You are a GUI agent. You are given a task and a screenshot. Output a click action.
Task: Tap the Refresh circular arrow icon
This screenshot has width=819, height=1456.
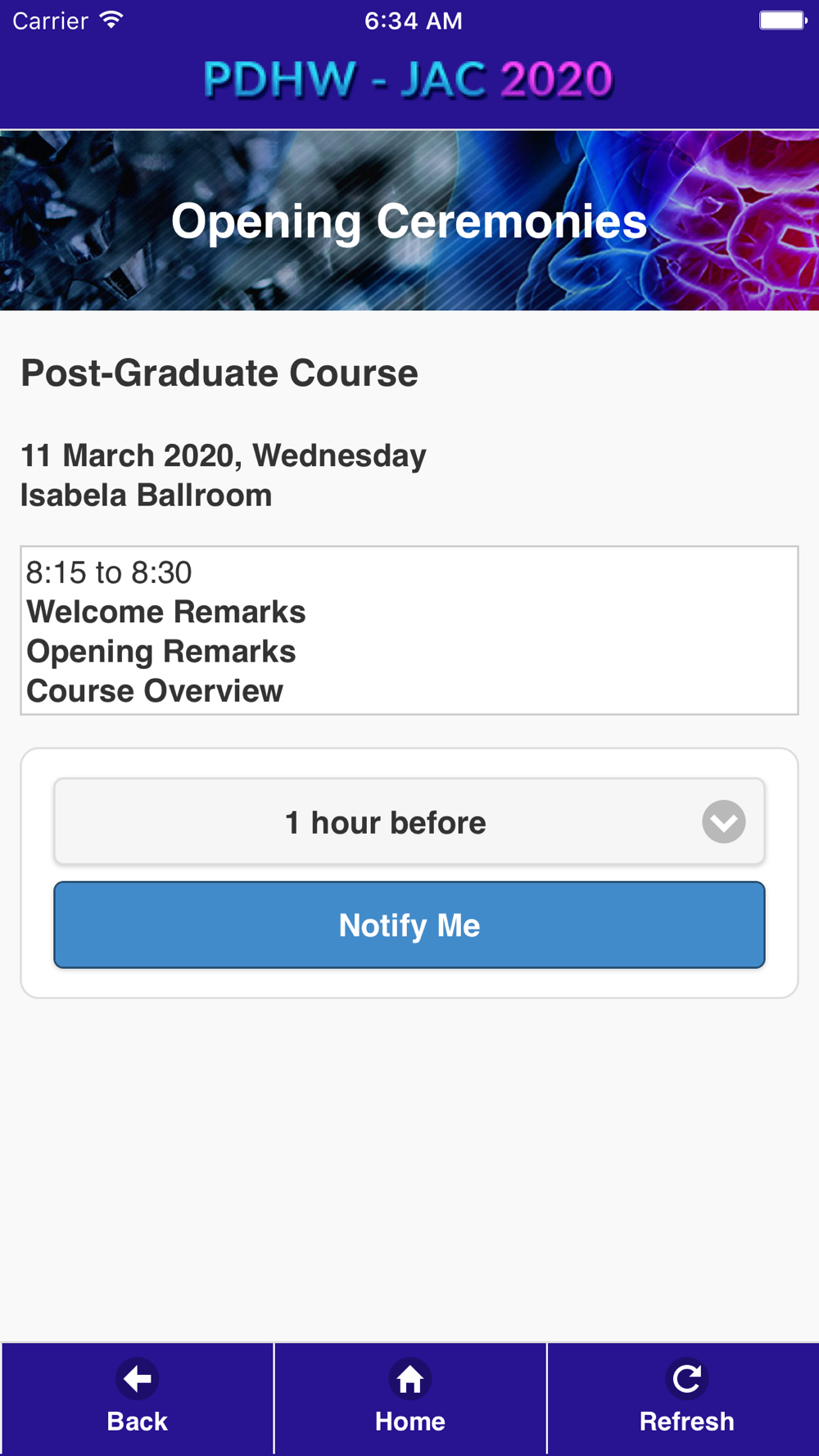point(686,1380)
